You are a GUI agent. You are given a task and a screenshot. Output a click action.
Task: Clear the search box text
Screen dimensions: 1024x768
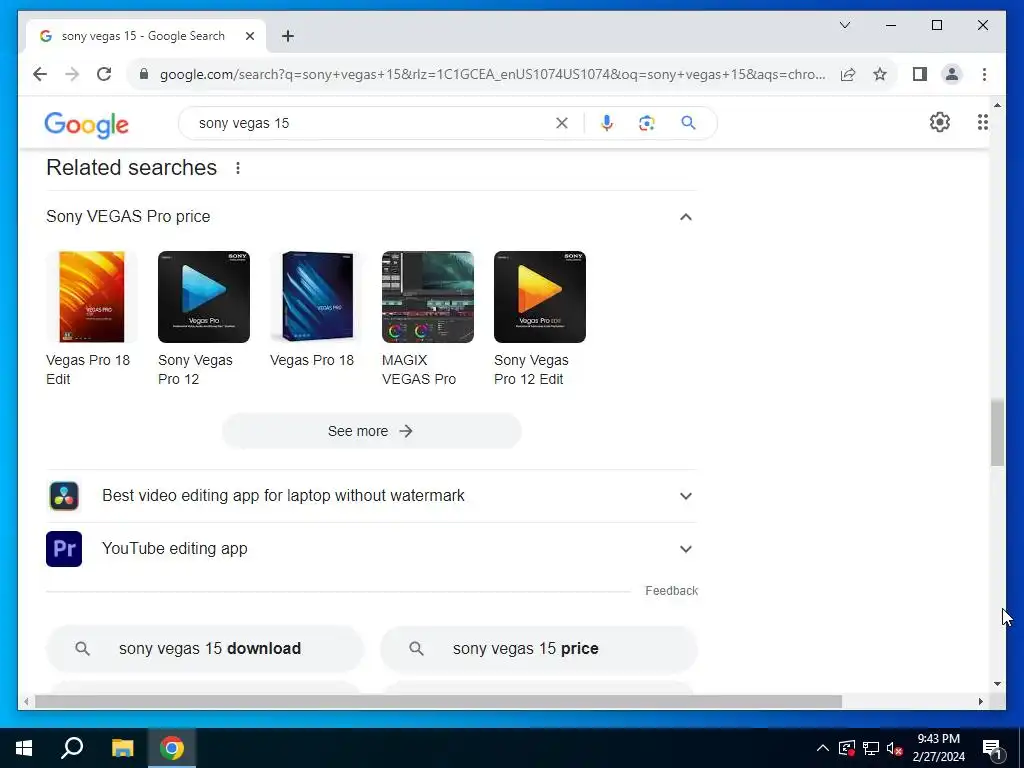point(562,123)
